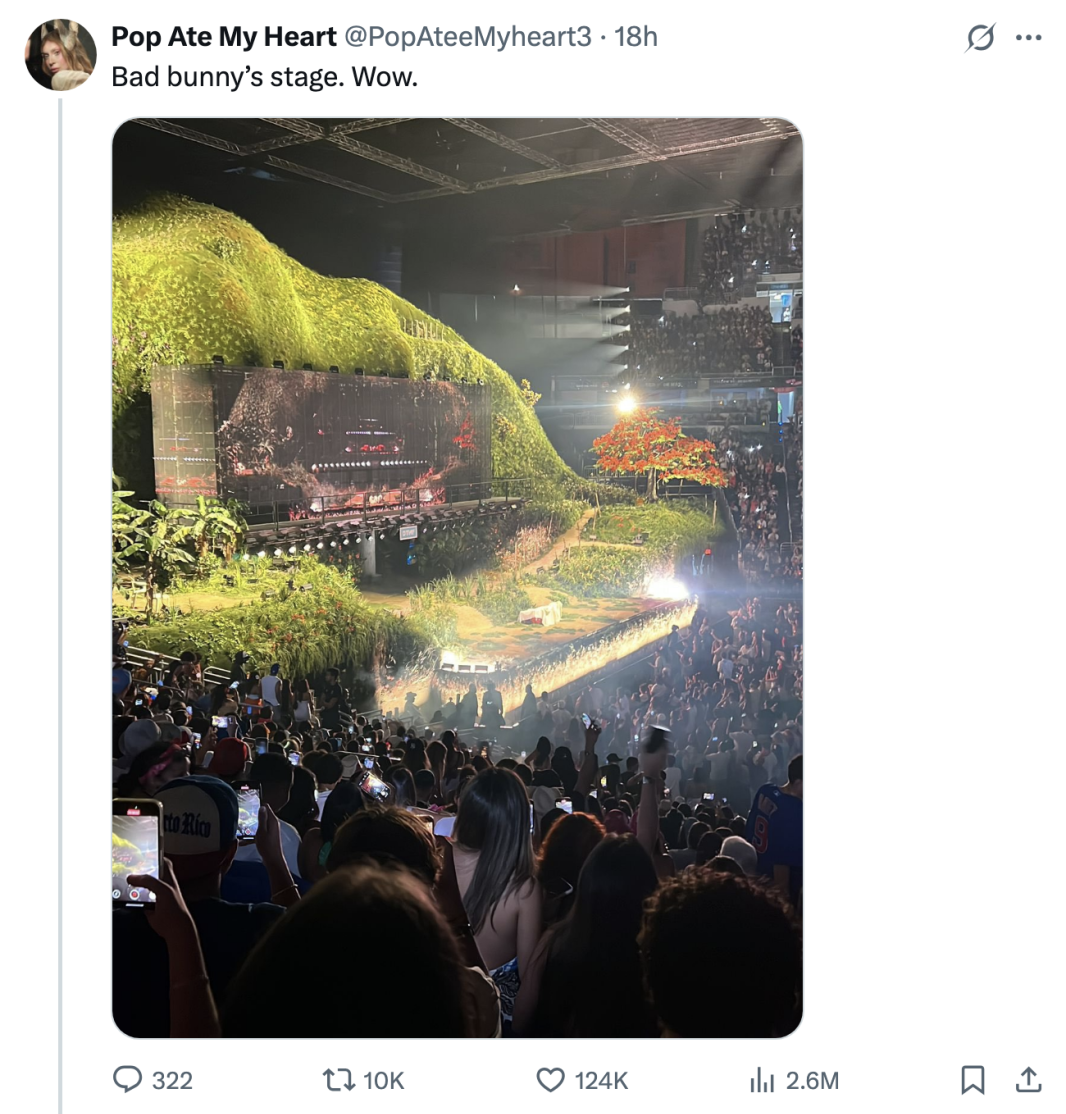Click the 124K likes count
Image resolution: width=1066 pixels, height=1114 pixels.
(x=601, y=1081)
